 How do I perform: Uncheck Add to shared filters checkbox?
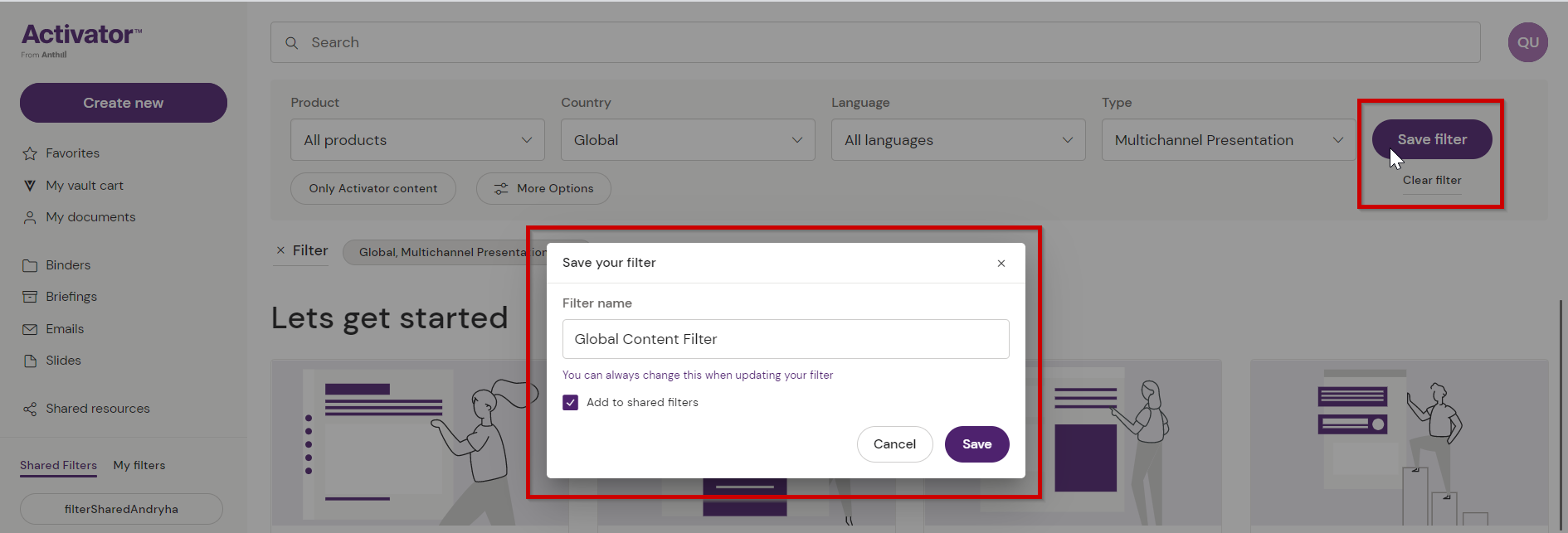[571, 403]
